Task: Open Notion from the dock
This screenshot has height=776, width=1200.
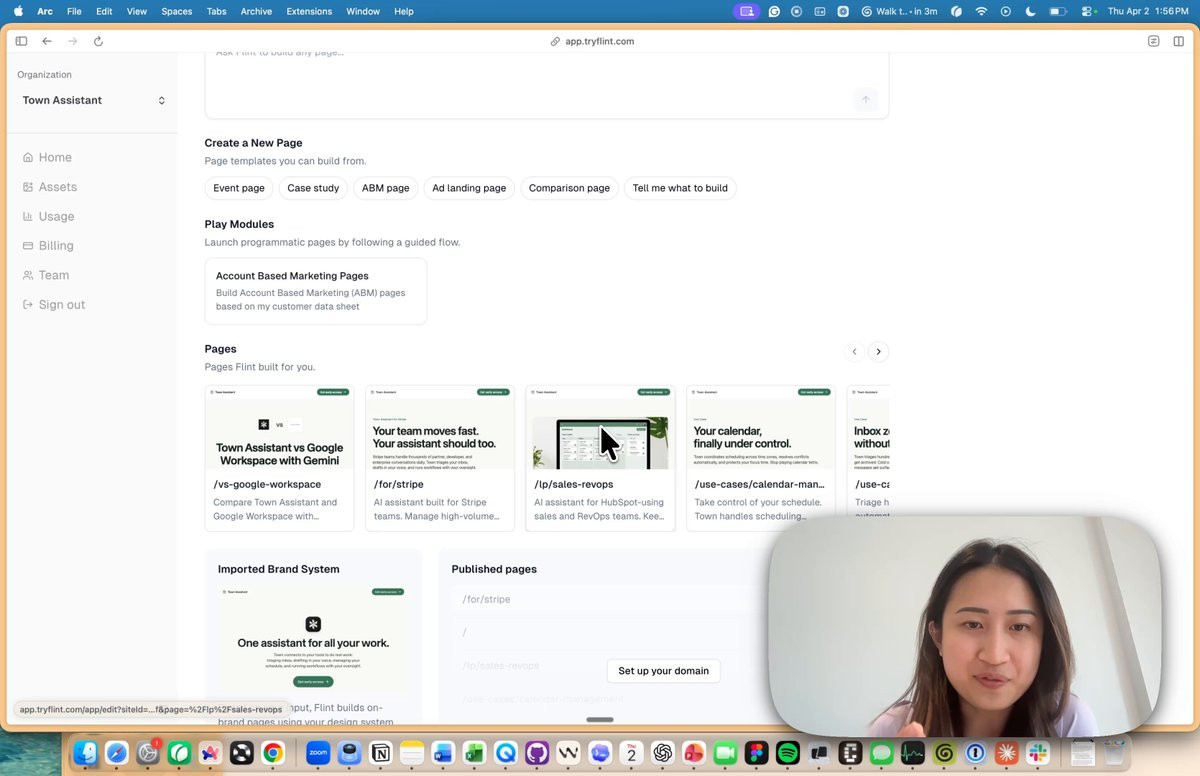Action: click(x=381, y=753)
